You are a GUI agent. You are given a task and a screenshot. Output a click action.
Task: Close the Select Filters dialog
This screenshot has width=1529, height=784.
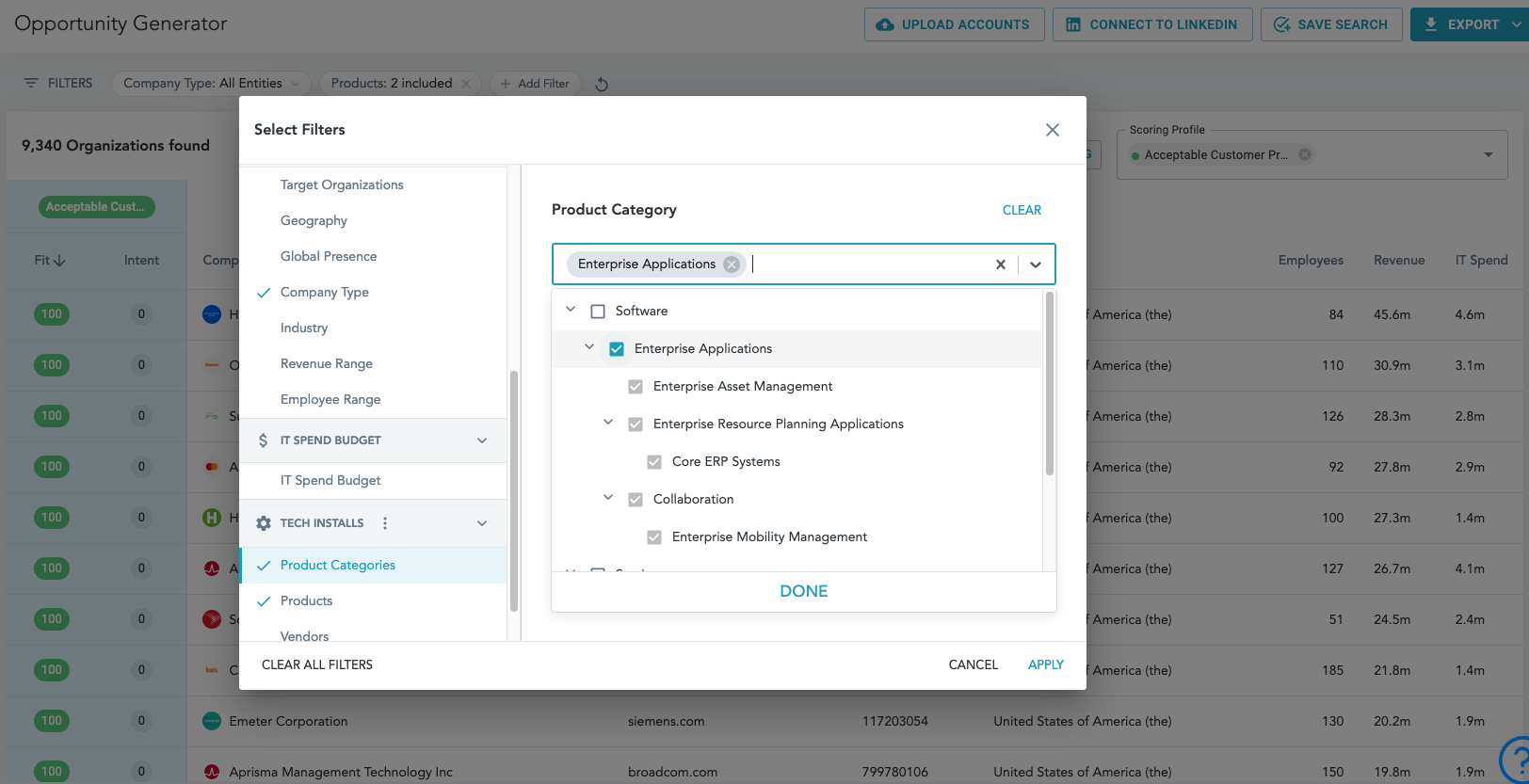coord(1053,130)
